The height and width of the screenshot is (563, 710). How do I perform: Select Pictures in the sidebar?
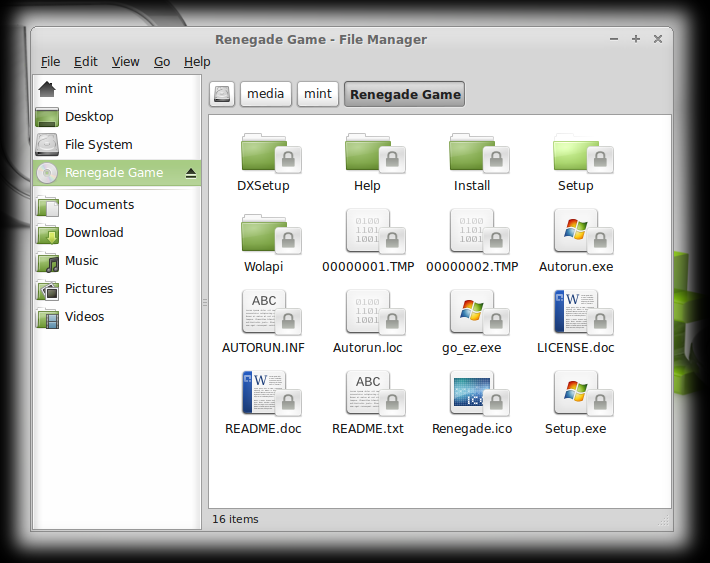pyautogui.click(x=89, y=289)
